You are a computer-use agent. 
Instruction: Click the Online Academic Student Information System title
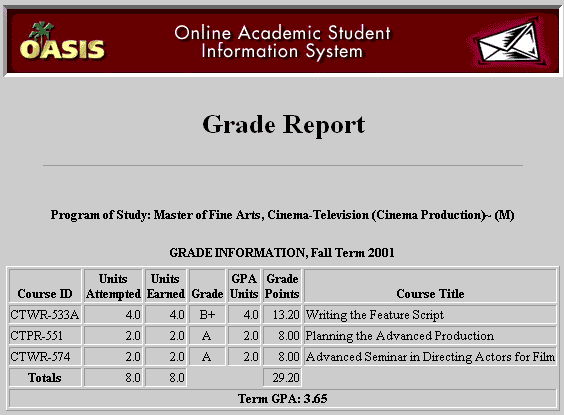pyautogui.click(x=283, y=42)
